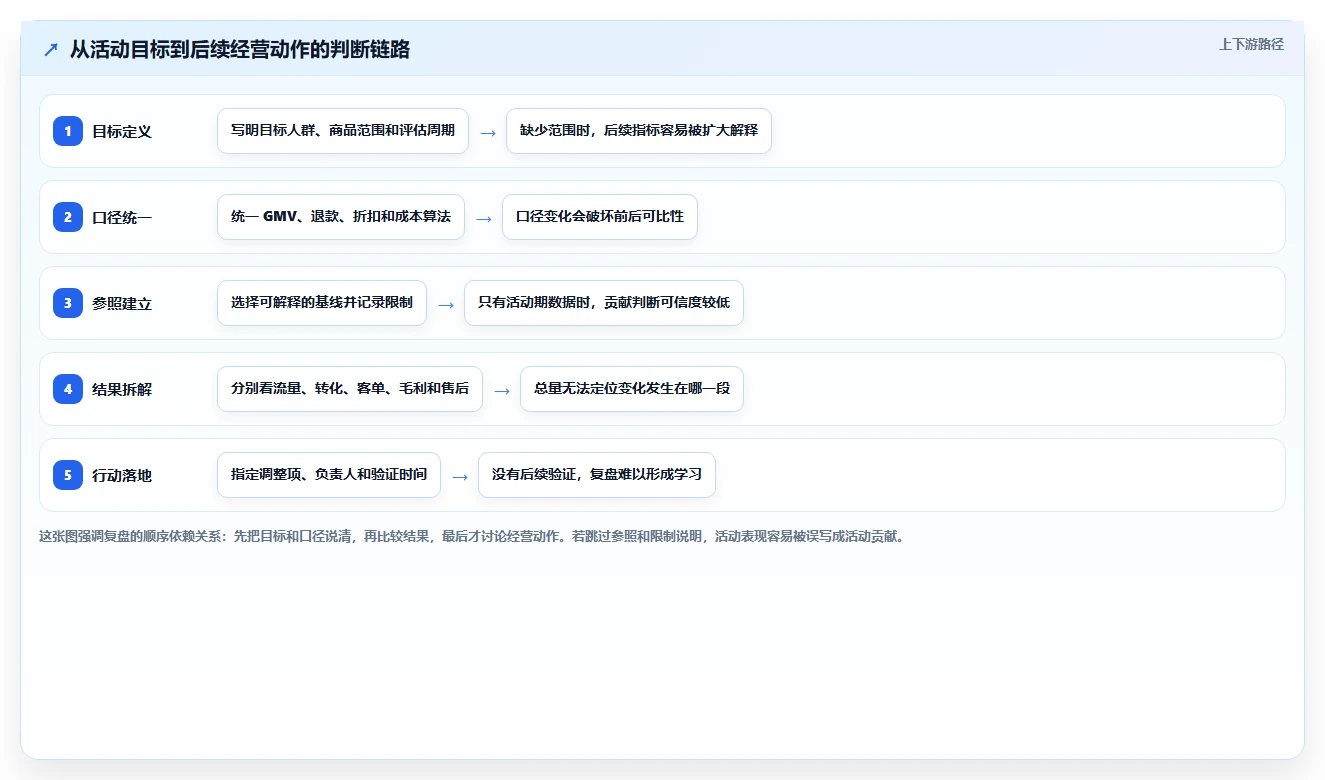Viewport: 1325px width, 780px height.
Task: Select the 参照建立 step label
Action: tap(122, 303)
